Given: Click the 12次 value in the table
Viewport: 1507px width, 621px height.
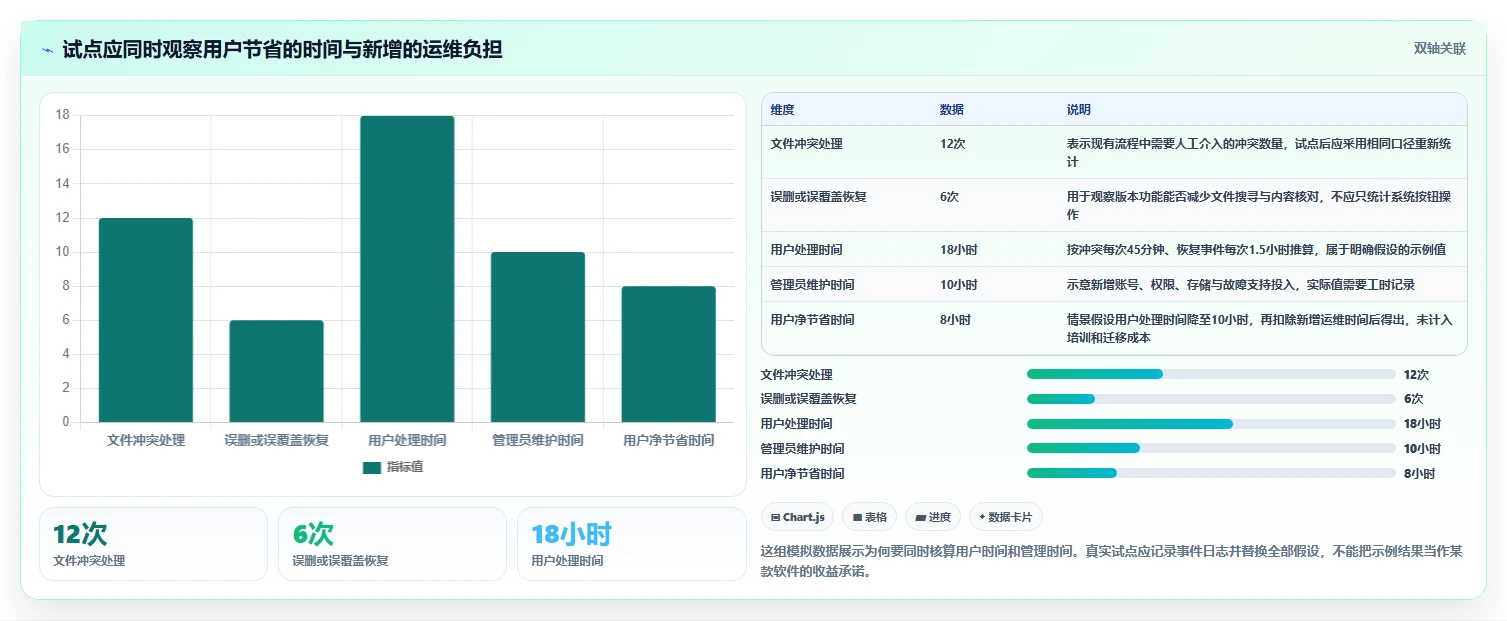Looking at the screenshot, I should 952,144.
